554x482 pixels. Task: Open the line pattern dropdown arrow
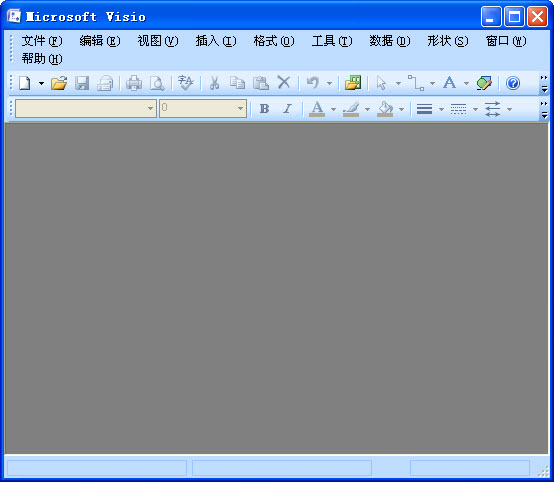click(x=475, y=109)
